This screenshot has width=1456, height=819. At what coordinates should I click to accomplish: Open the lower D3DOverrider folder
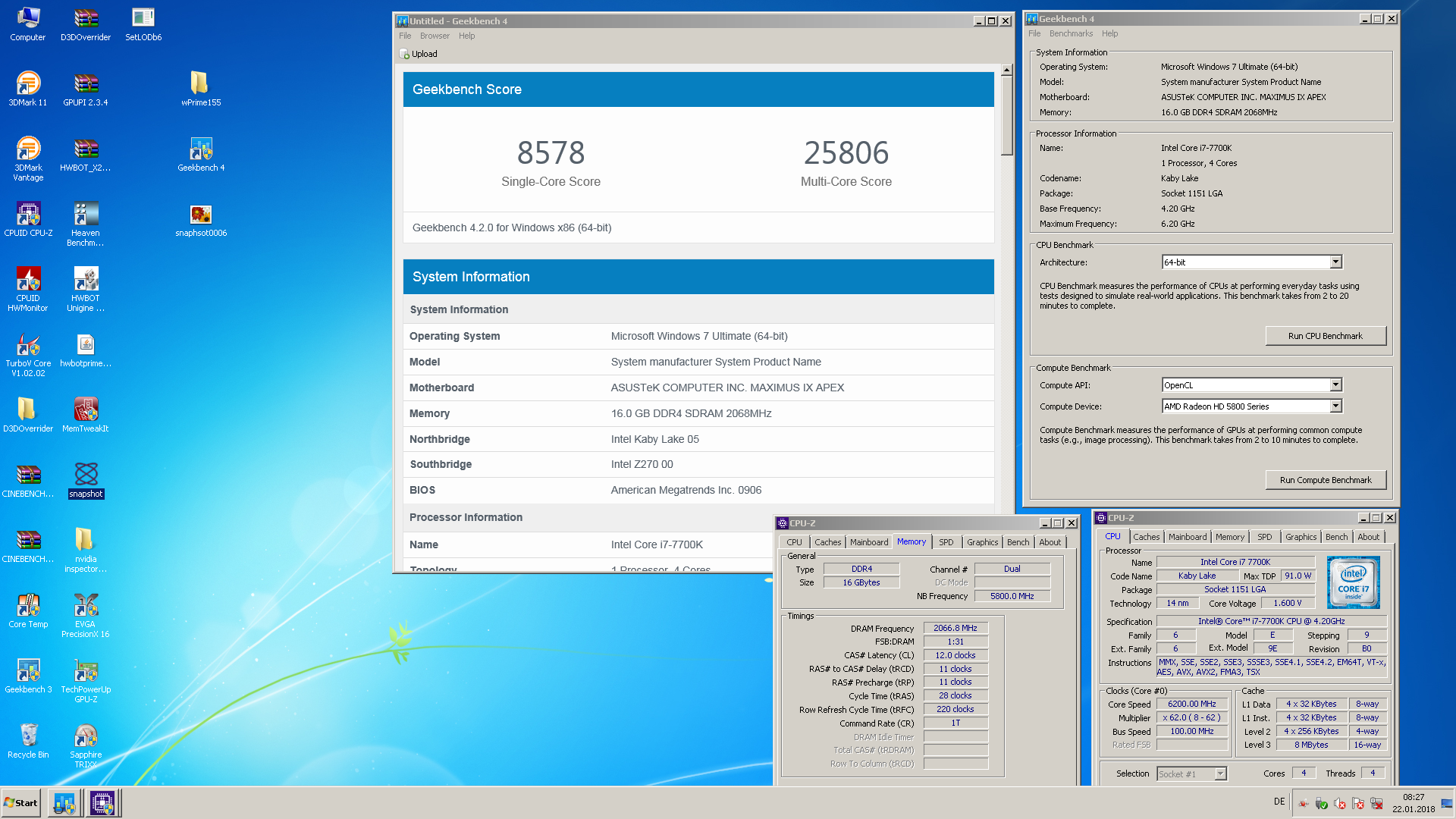point(28,414)
